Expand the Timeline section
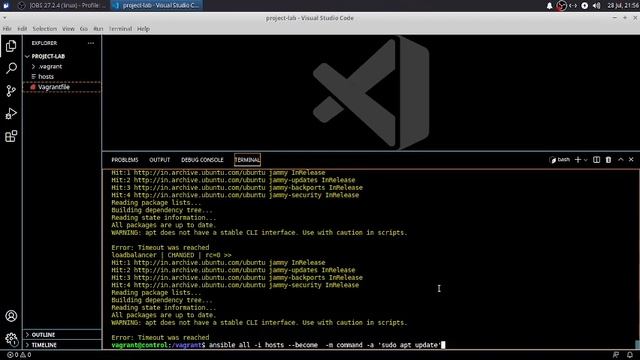 tap(62, 345)
